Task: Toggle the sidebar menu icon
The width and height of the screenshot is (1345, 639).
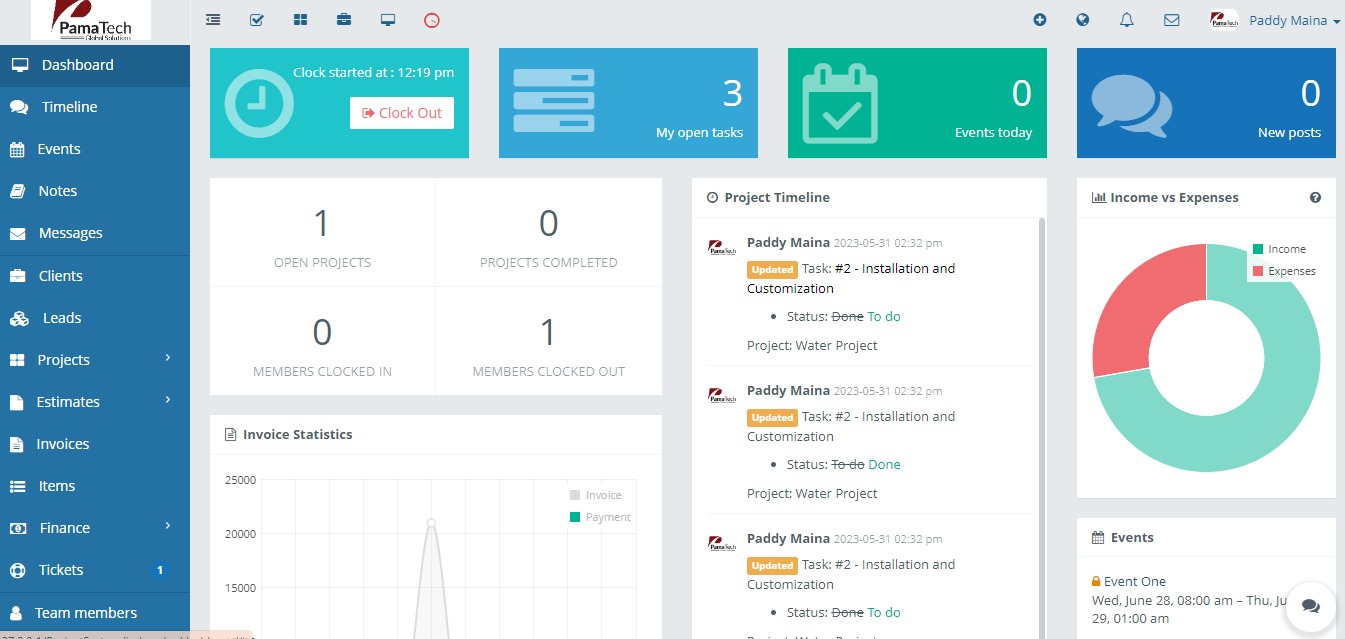Action: click(213, 20)
